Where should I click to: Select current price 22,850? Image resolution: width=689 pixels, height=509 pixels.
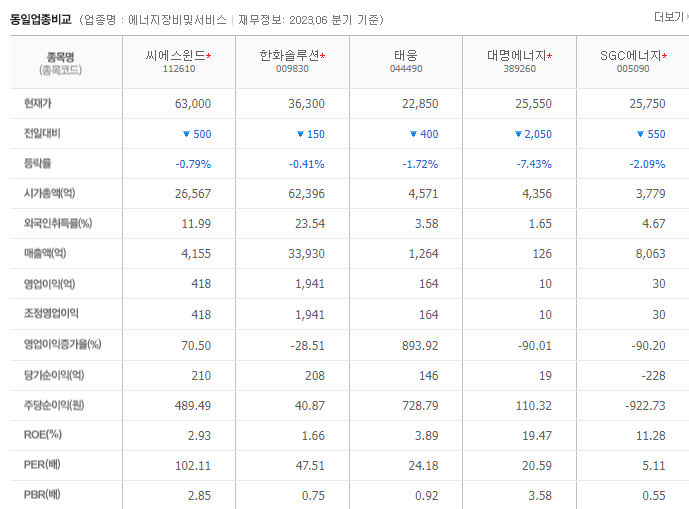(420, 104)
